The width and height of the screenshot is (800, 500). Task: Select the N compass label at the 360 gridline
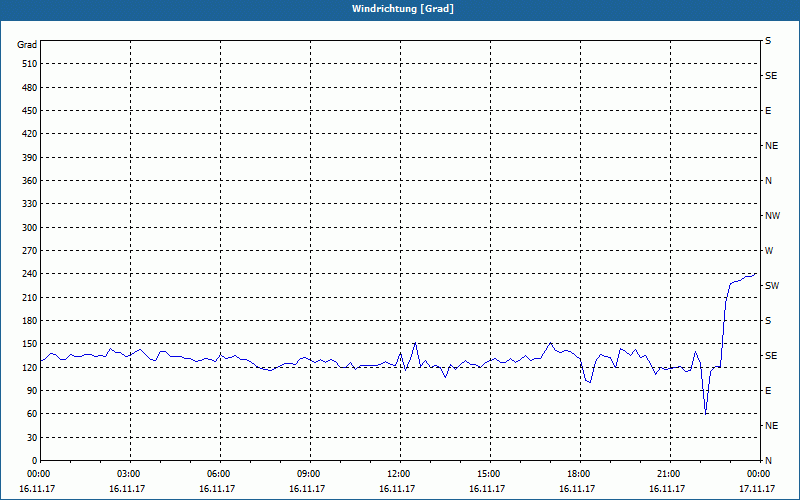(x=768, y=181)
